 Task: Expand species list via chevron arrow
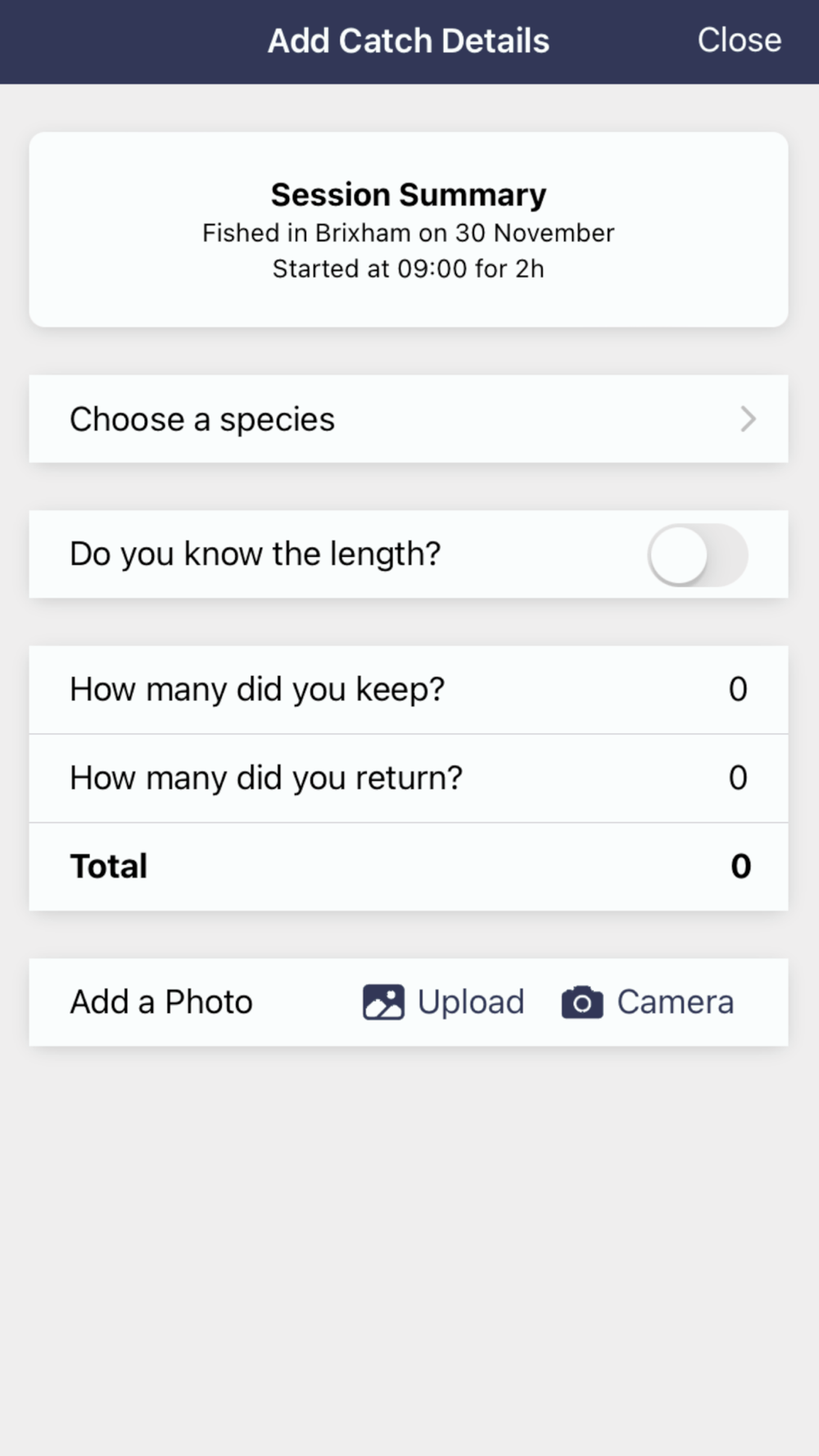click(x=748, y=419)
